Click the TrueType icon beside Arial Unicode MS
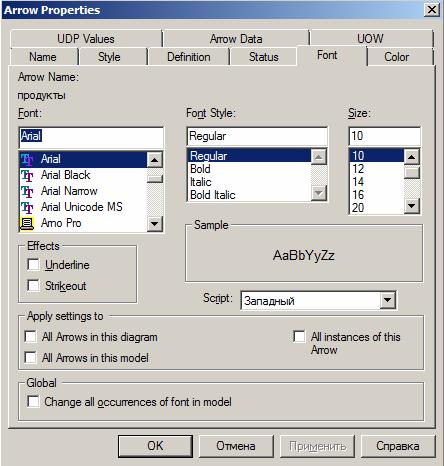This screenshot has height=466, width=444. (x=27, y=207)
